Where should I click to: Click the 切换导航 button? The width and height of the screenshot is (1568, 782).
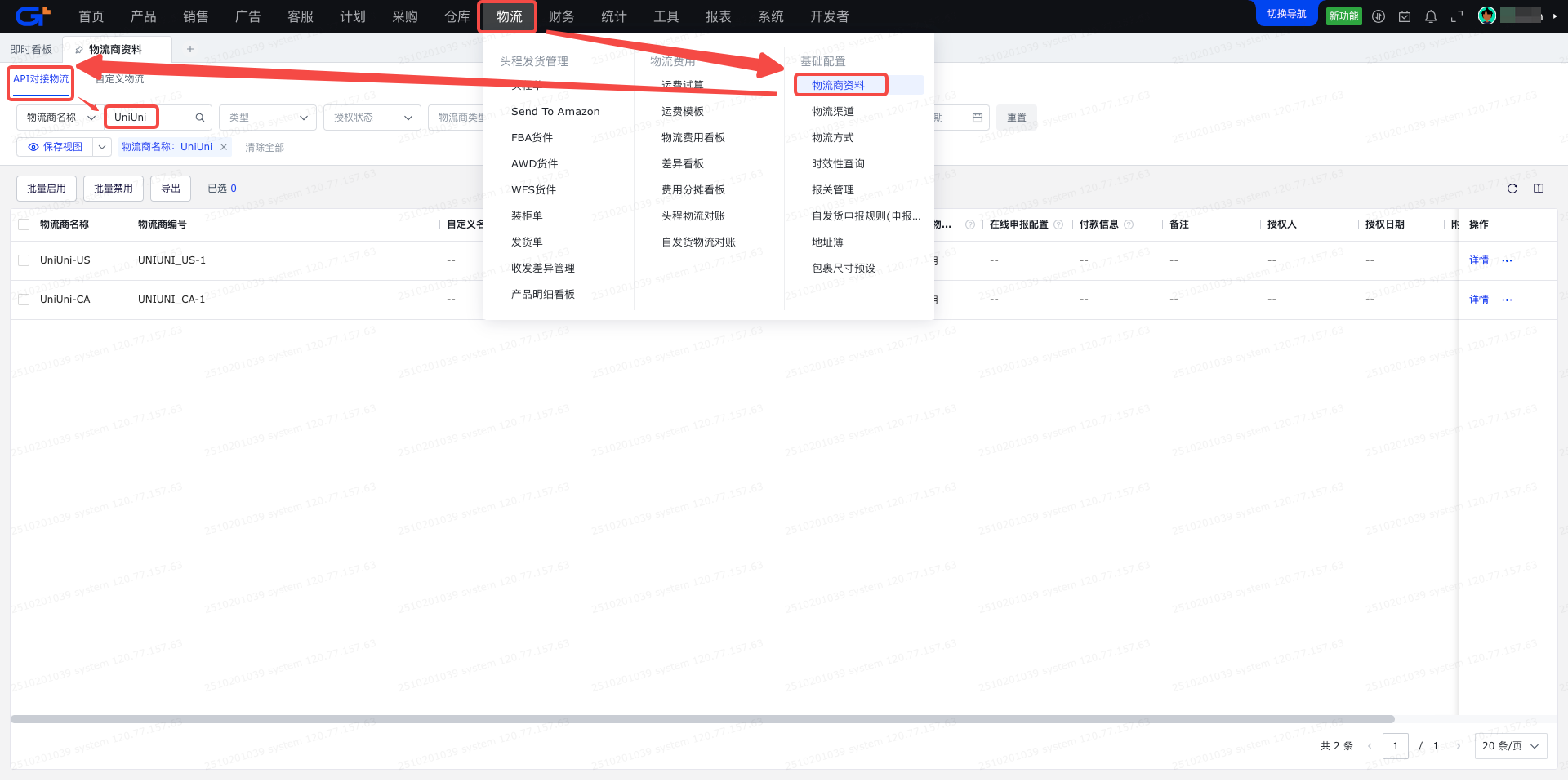coord(1287,13)
